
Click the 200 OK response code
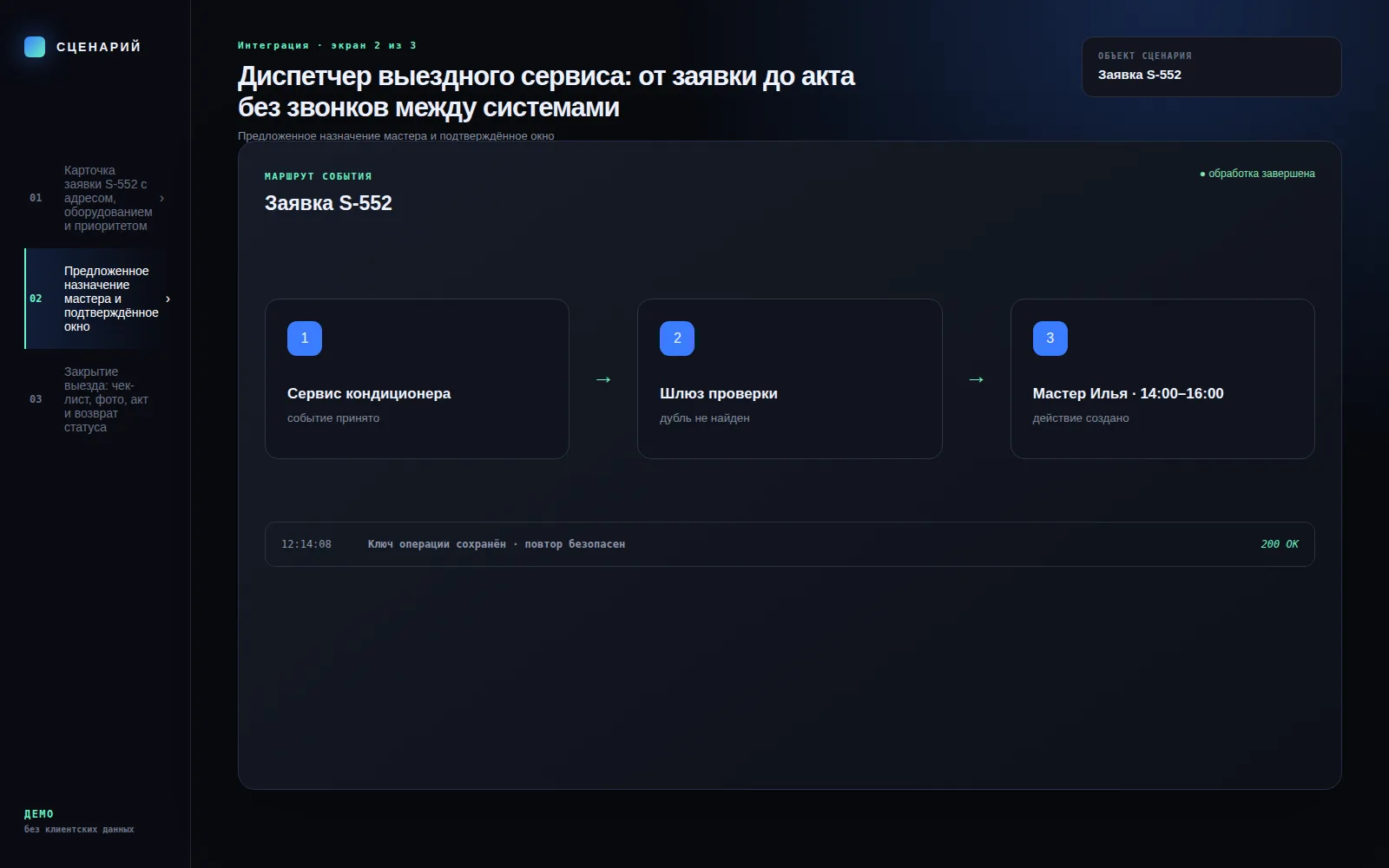[1280, 544]
